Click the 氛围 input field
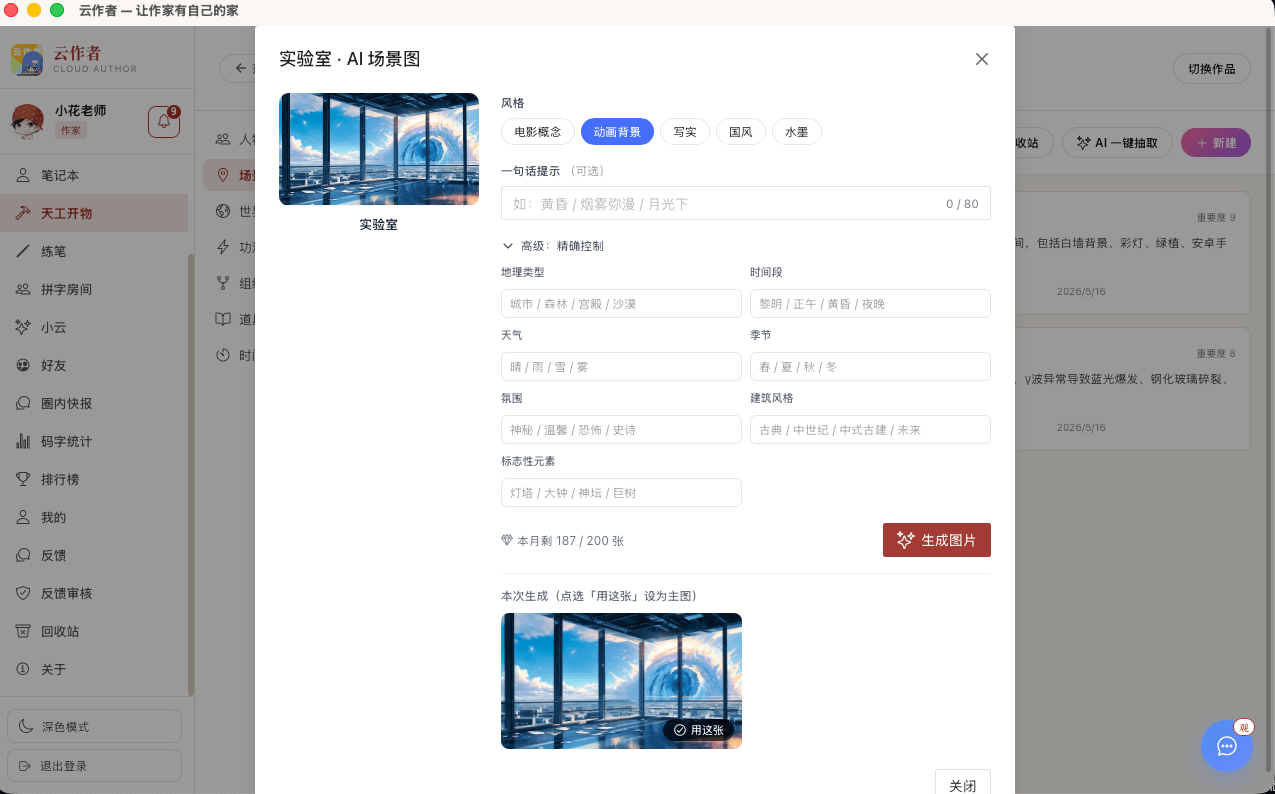Screen dimensions: 1275x794 621,429
